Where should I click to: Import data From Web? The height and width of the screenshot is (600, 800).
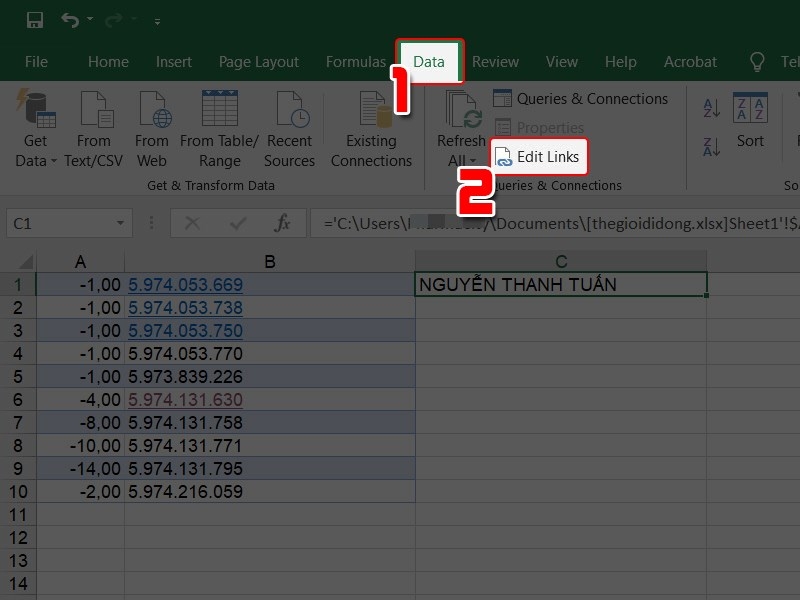[x=152, y=129]
